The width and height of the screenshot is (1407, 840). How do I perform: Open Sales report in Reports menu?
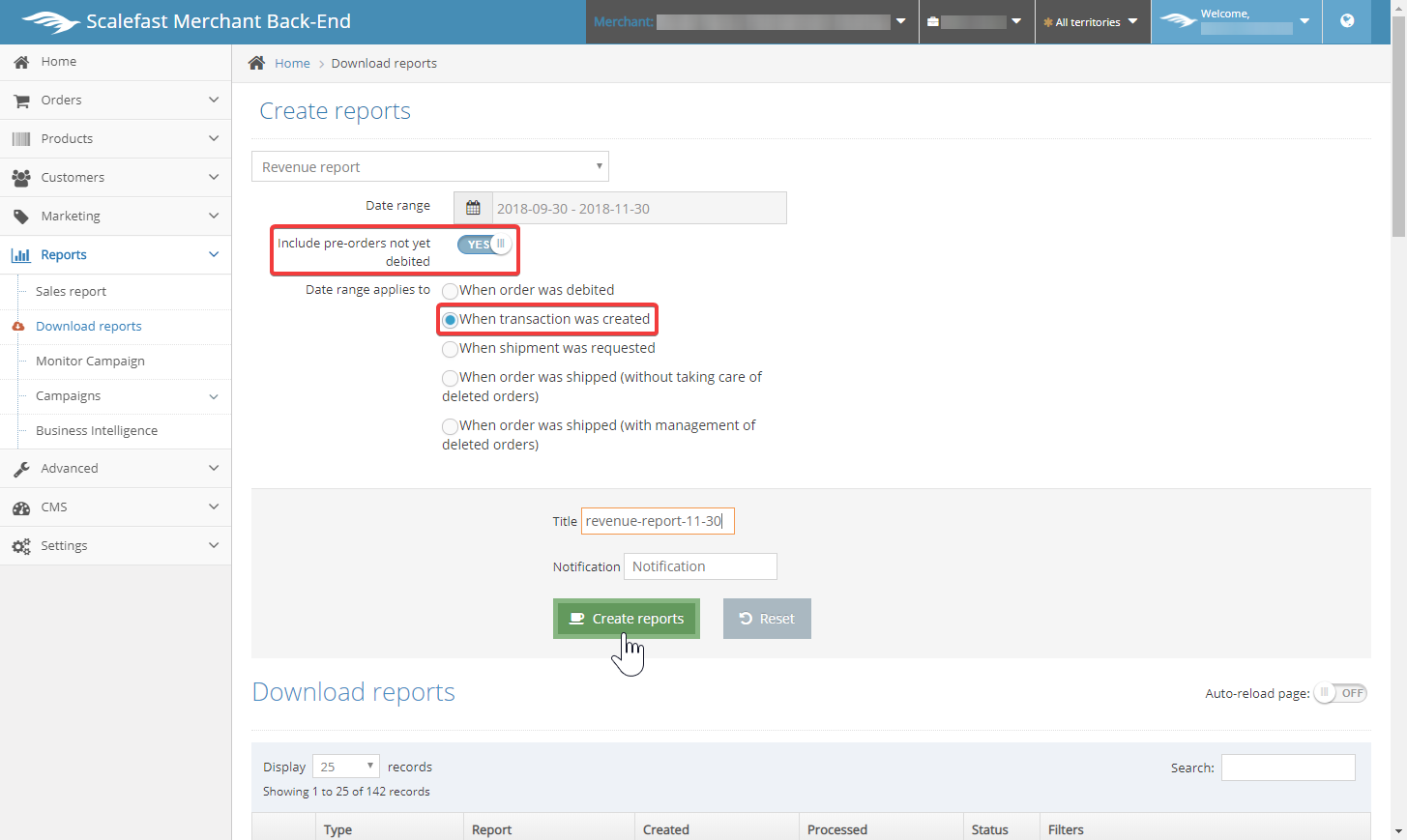pos(71,292)
